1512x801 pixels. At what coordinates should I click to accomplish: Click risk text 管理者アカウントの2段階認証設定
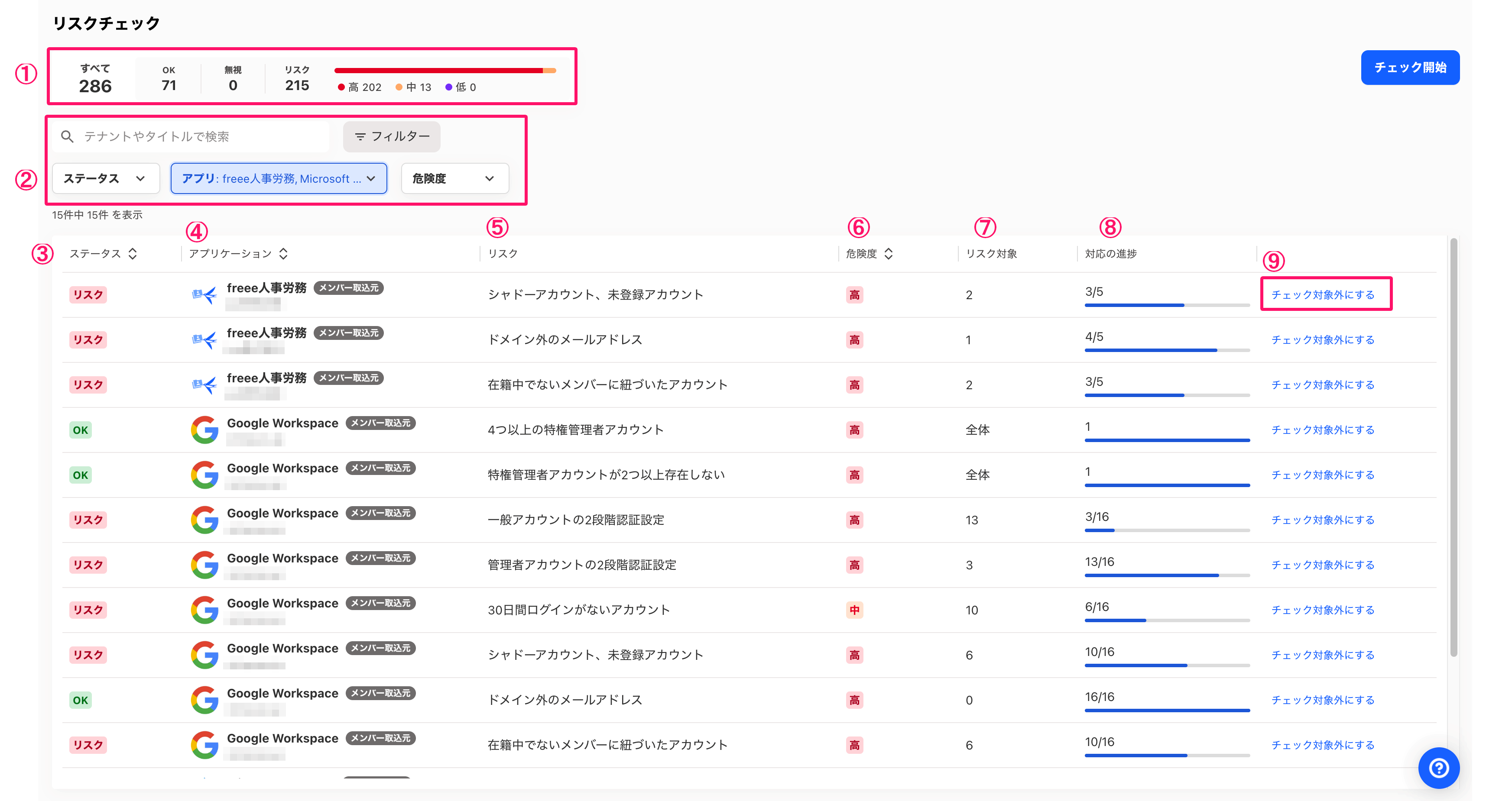(582, 565)
